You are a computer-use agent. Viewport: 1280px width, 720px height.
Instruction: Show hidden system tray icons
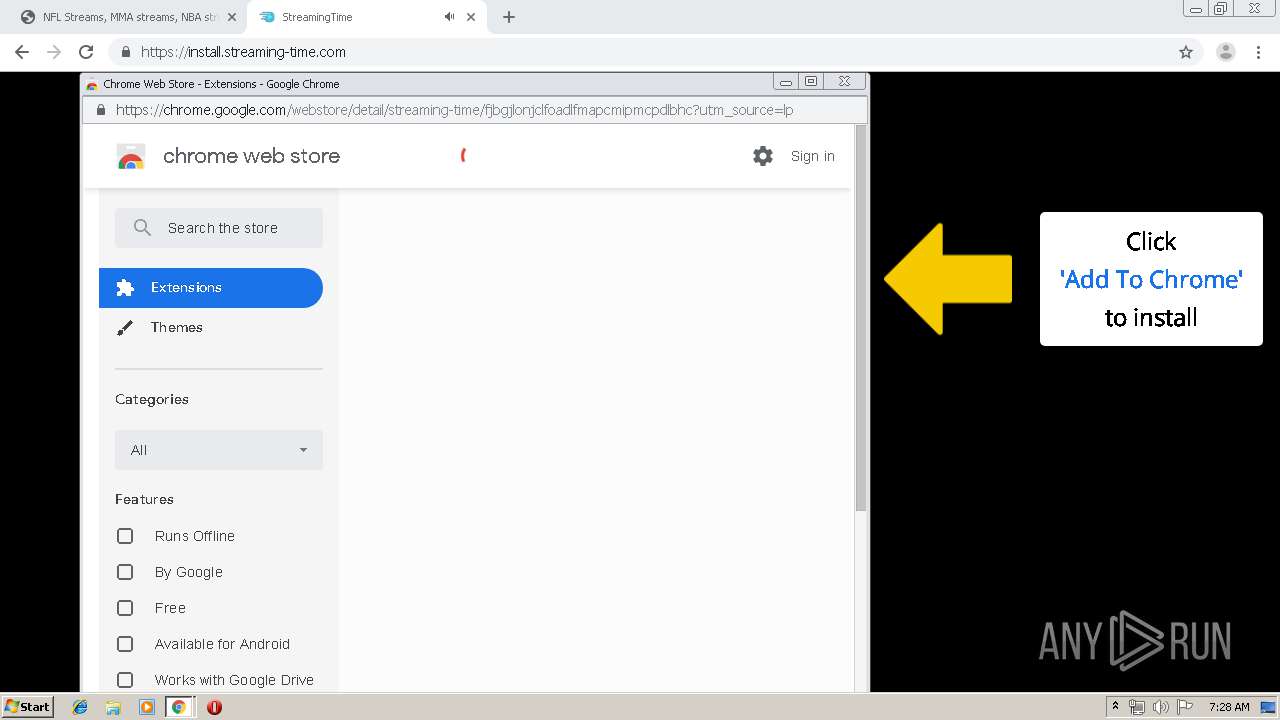1115,707
